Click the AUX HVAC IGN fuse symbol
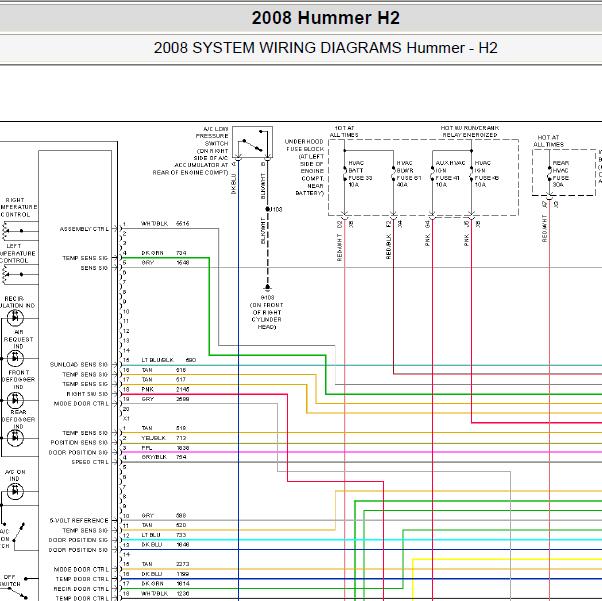This screenshot has height=601, width=602. coord(432,174)
